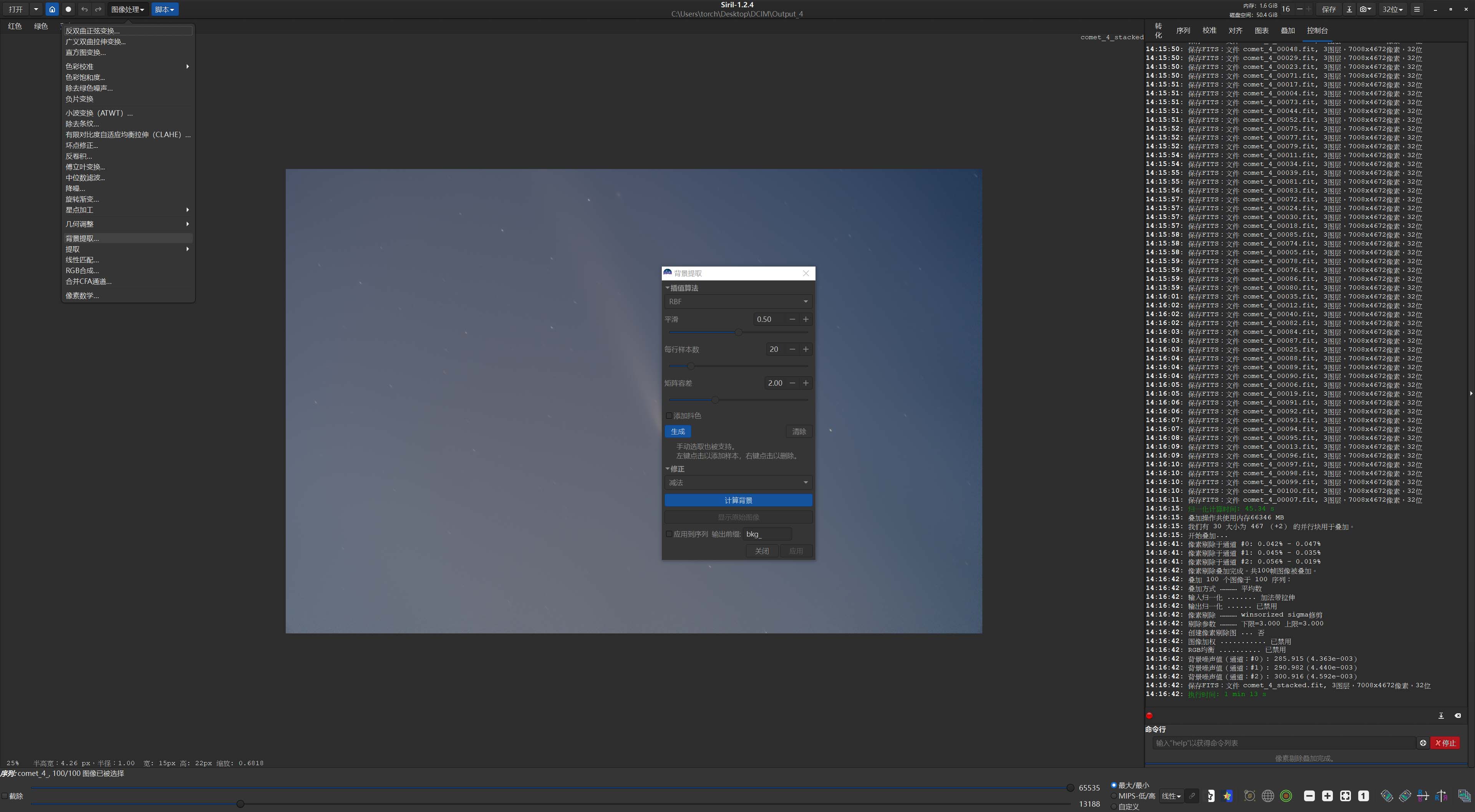Click the 保存 save button
The image size is (1475, 812).
1328,9
